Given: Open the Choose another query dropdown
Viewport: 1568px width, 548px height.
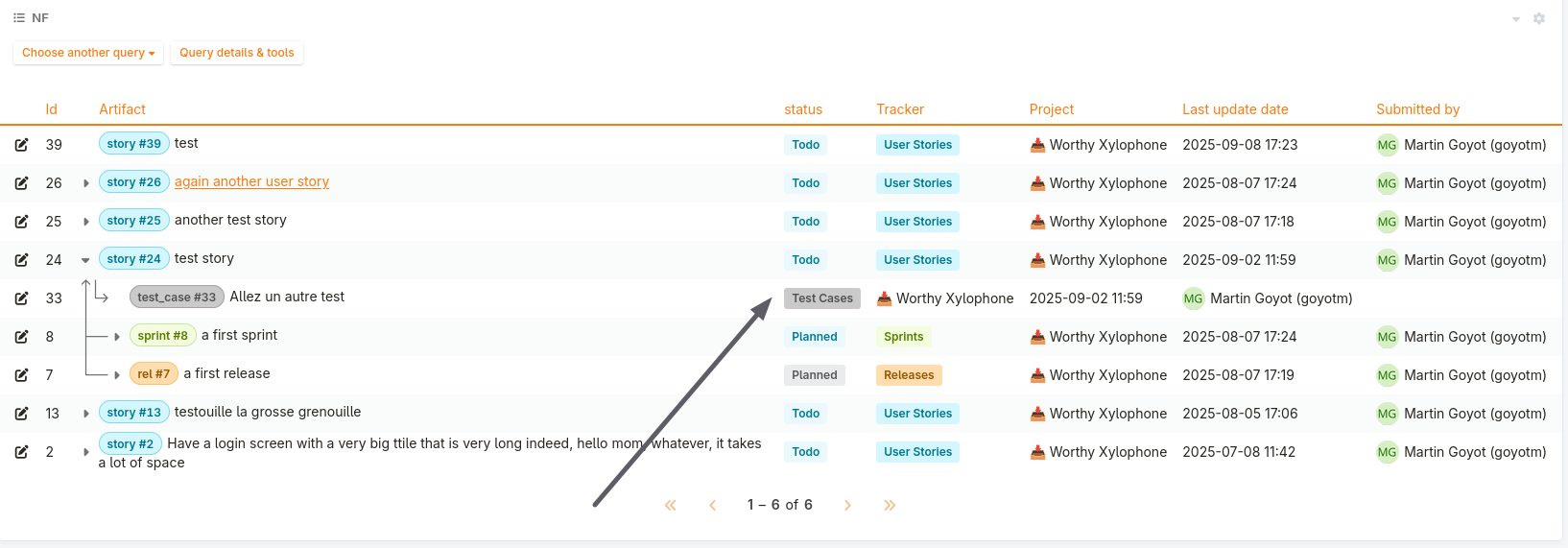Looking at the screenshot, I should pyautogui.click(x=88, y=53).
